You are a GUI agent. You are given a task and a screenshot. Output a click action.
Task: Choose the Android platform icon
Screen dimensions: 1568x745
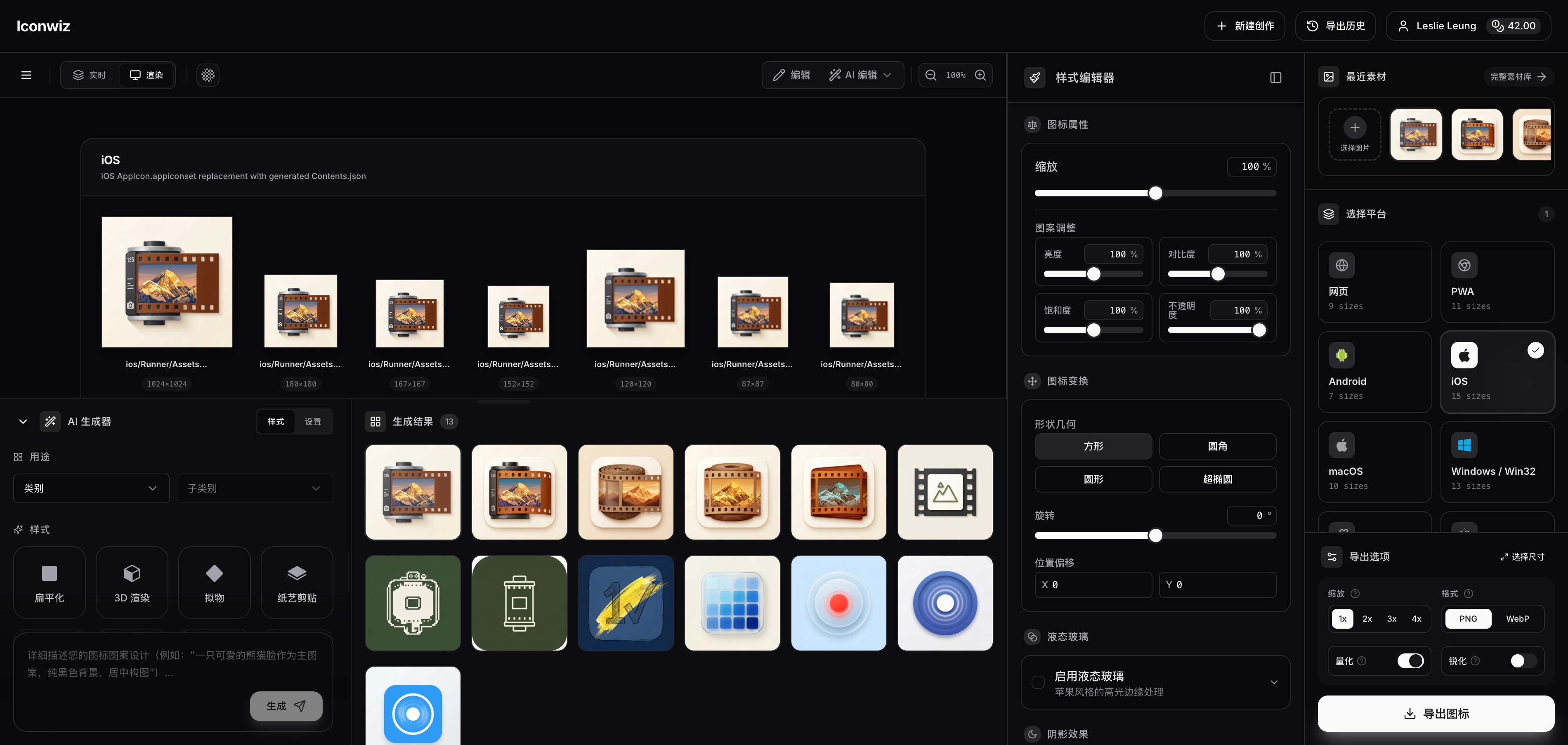pyautogui.click(x=1341, y=356)
